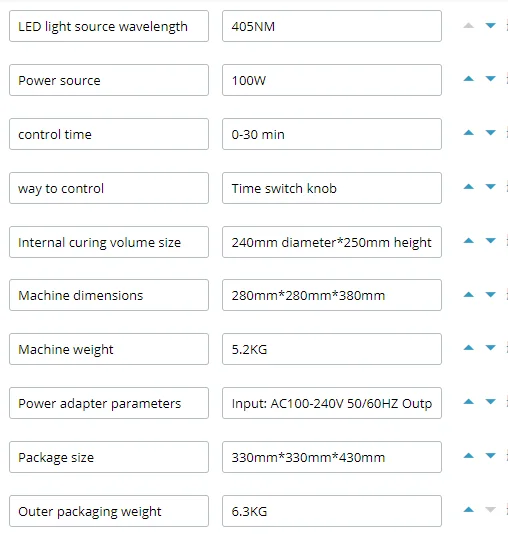Click the 6.3KG value field
Viewport: 508px width, 534px height.
[x=332, y=511]
